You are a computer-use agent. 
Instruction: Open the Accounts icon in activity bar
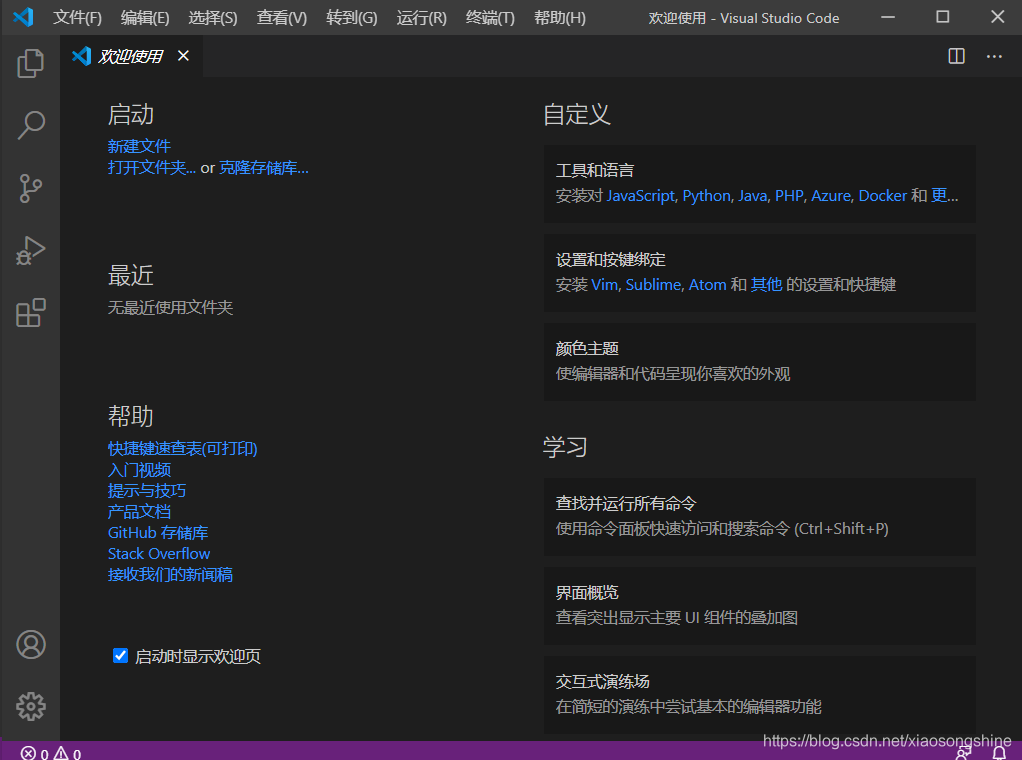click(x=30, y=644)
